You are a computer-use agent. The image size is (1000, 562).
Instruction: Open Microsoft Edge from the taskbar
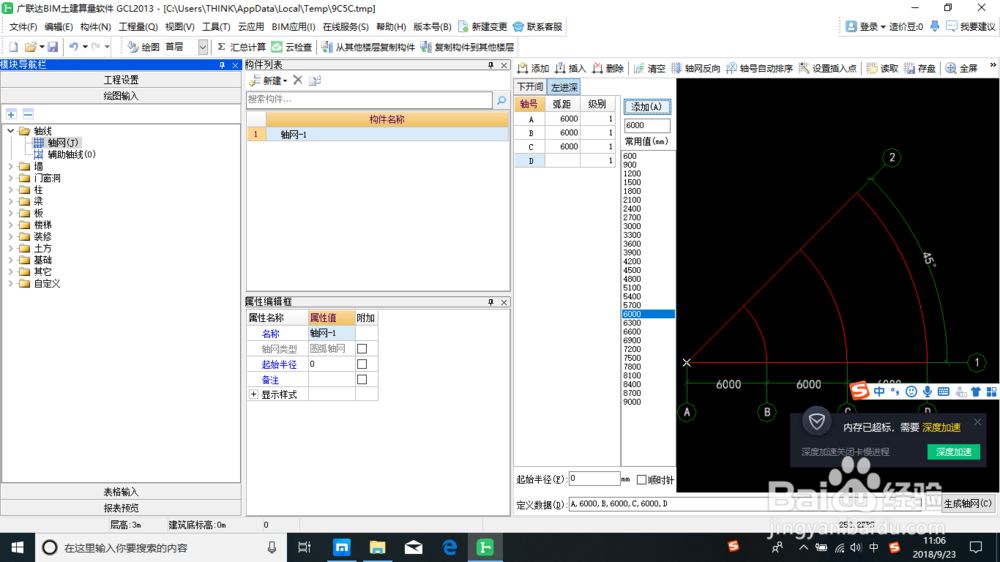pyautogui.click(x=449, y=547)
